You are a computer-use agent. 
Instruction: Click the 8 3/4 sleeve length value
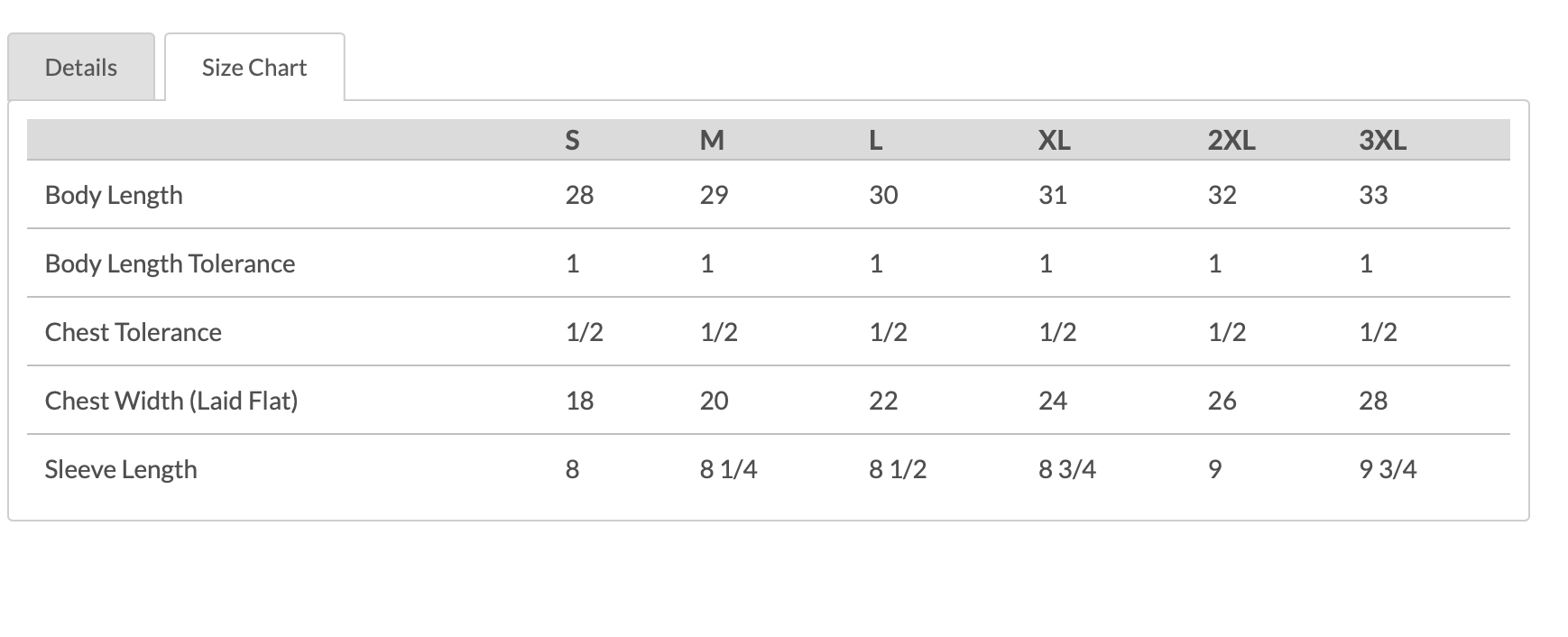click(x=1067, y=469)
